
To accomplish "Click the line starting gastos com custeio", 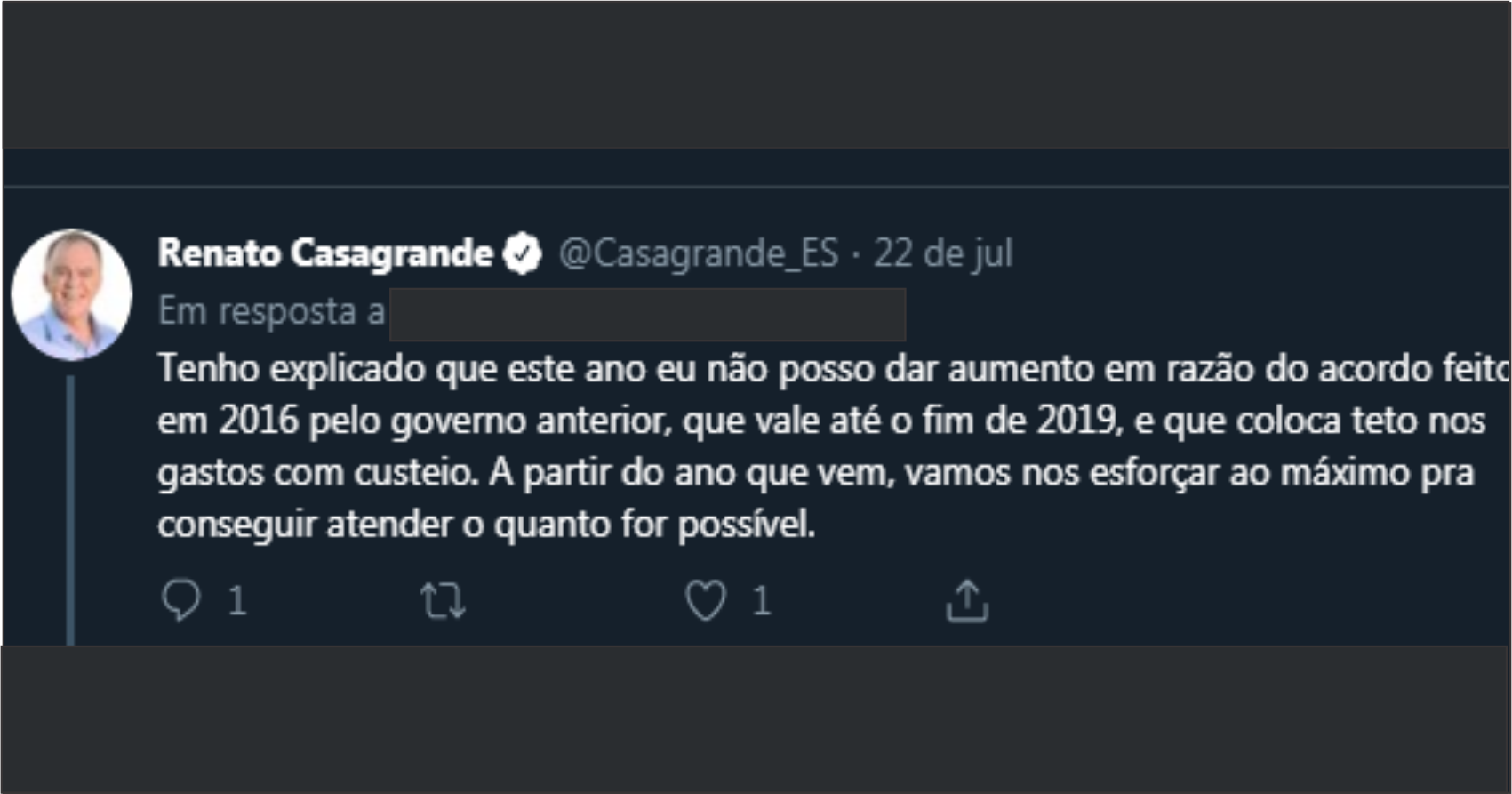I will 816,472.
